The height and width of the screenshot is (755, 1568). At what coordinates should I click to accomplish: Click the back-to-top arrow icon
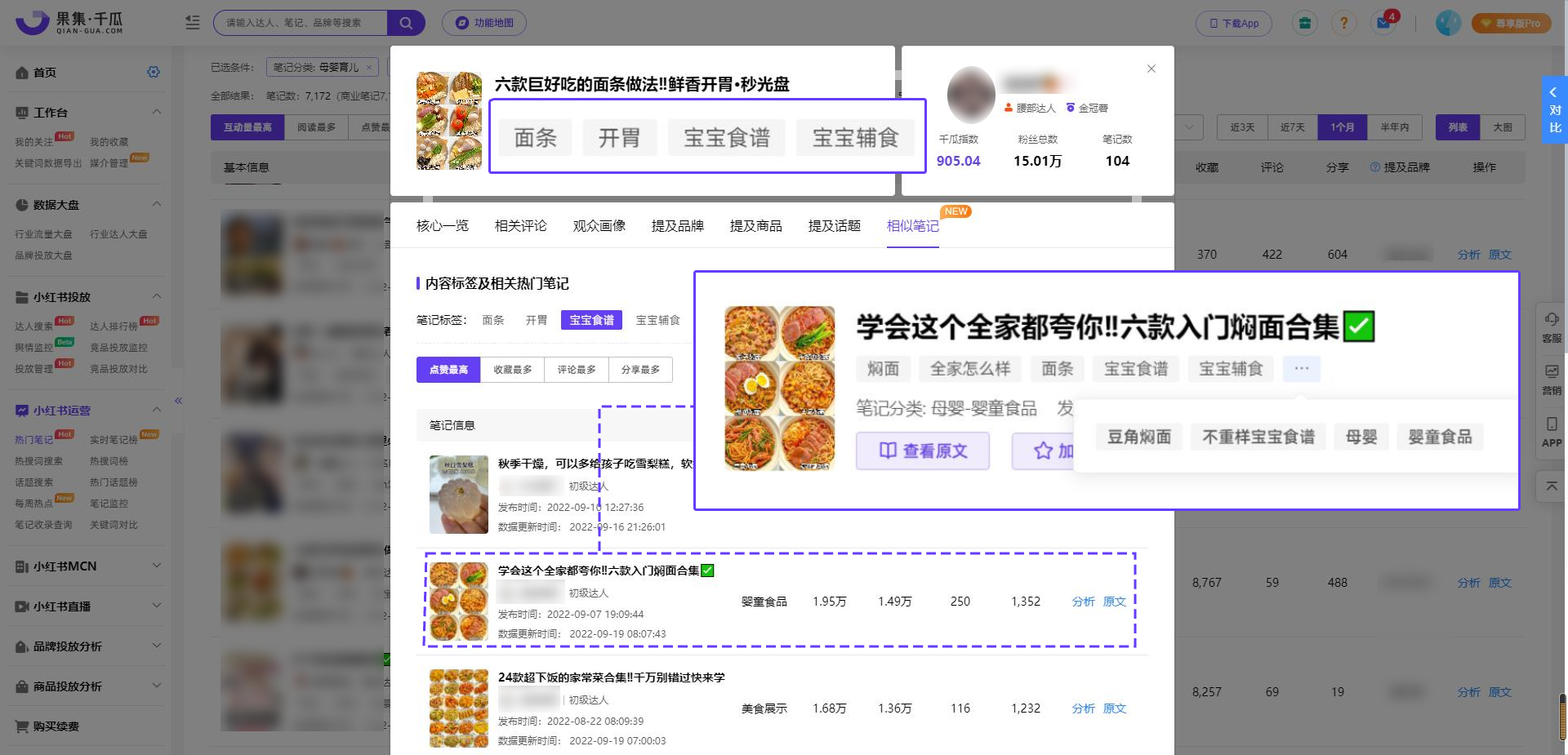(x=1552, y=486)
